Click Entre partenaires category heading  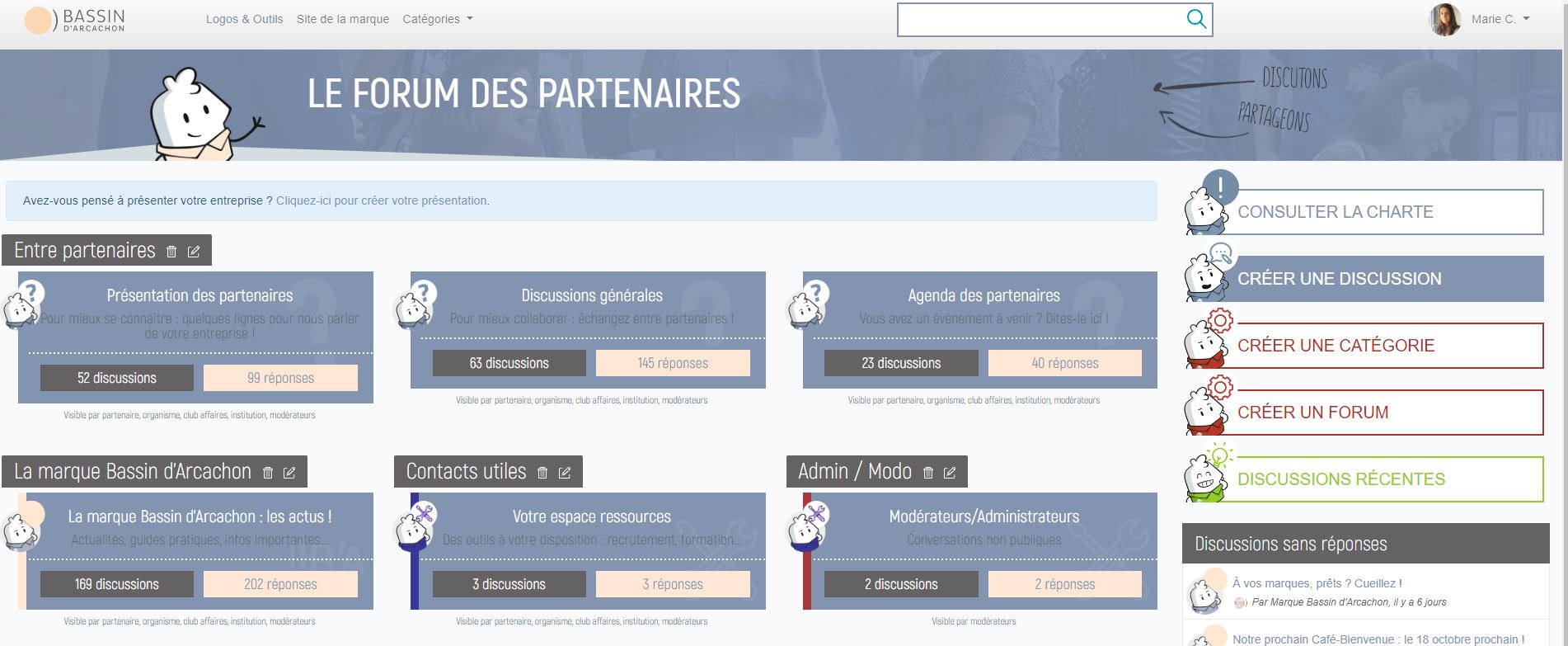tap(85, 250)
